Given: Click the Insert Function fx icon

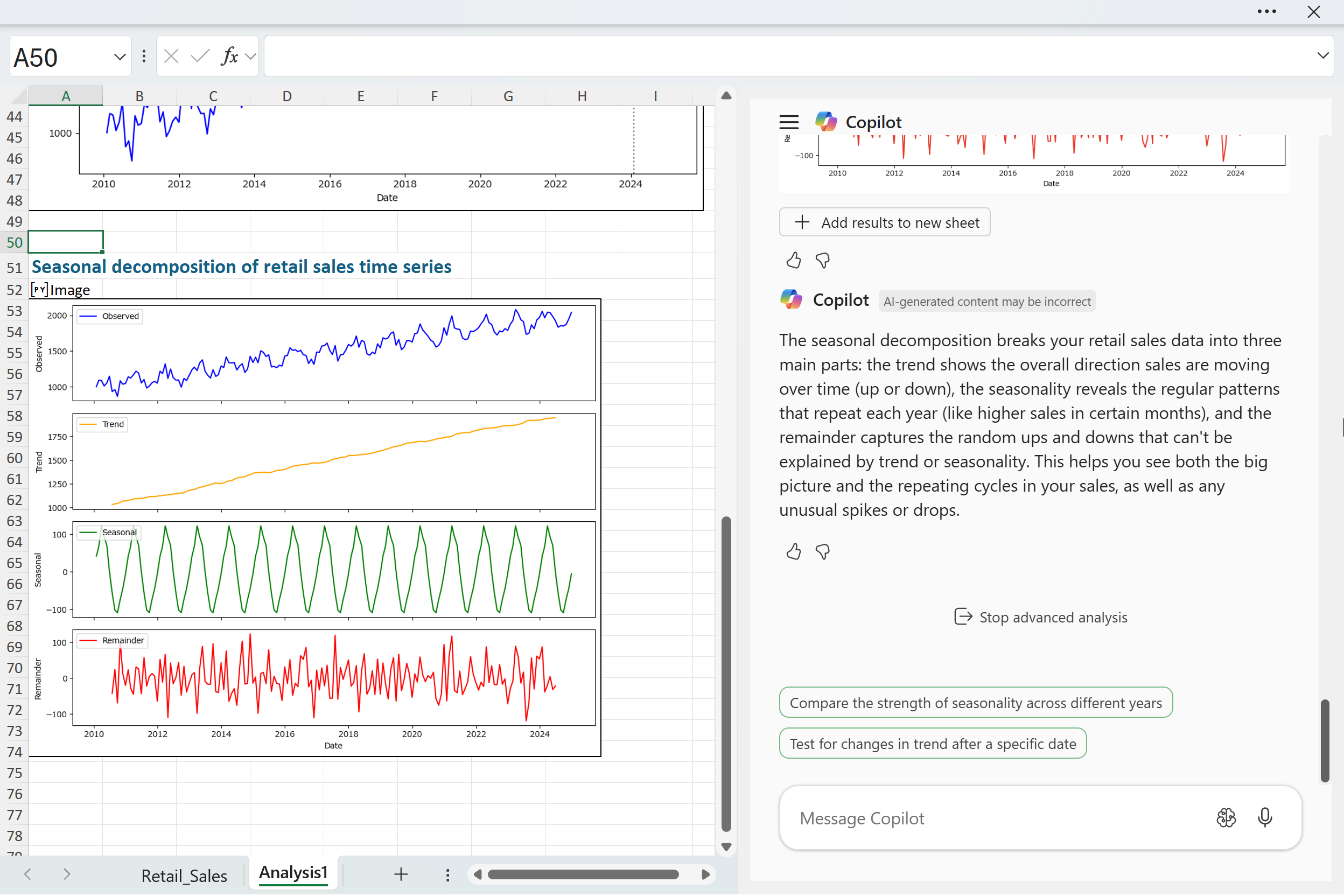Looking at the screenshot, I should 229,56.
